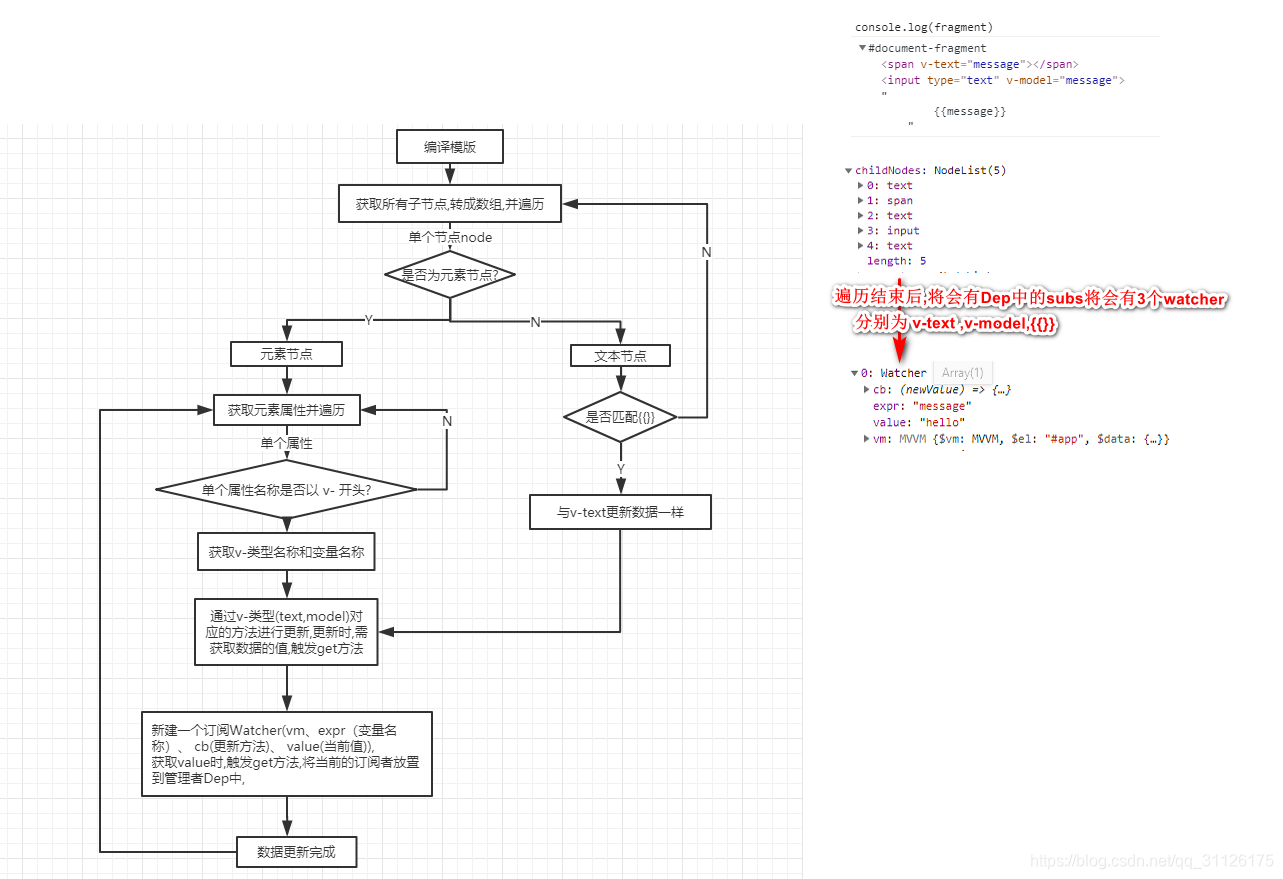The height and width of the screenshot is (879, 1283).
Task: Select the 是否匹配{{}} decision diamond
Action: (x=620, y=416)
